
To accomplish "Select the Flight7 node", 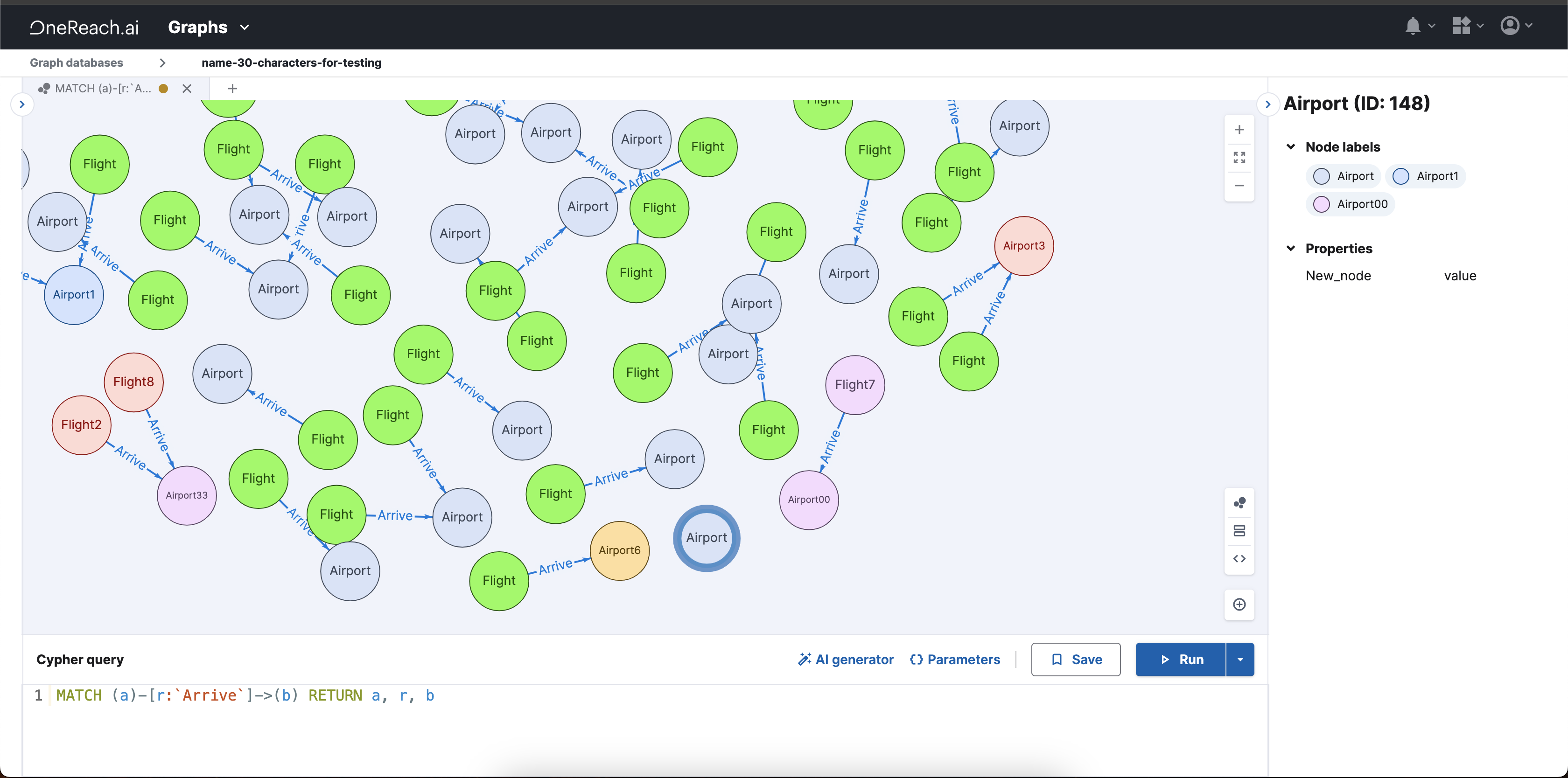I will [854, 385].
